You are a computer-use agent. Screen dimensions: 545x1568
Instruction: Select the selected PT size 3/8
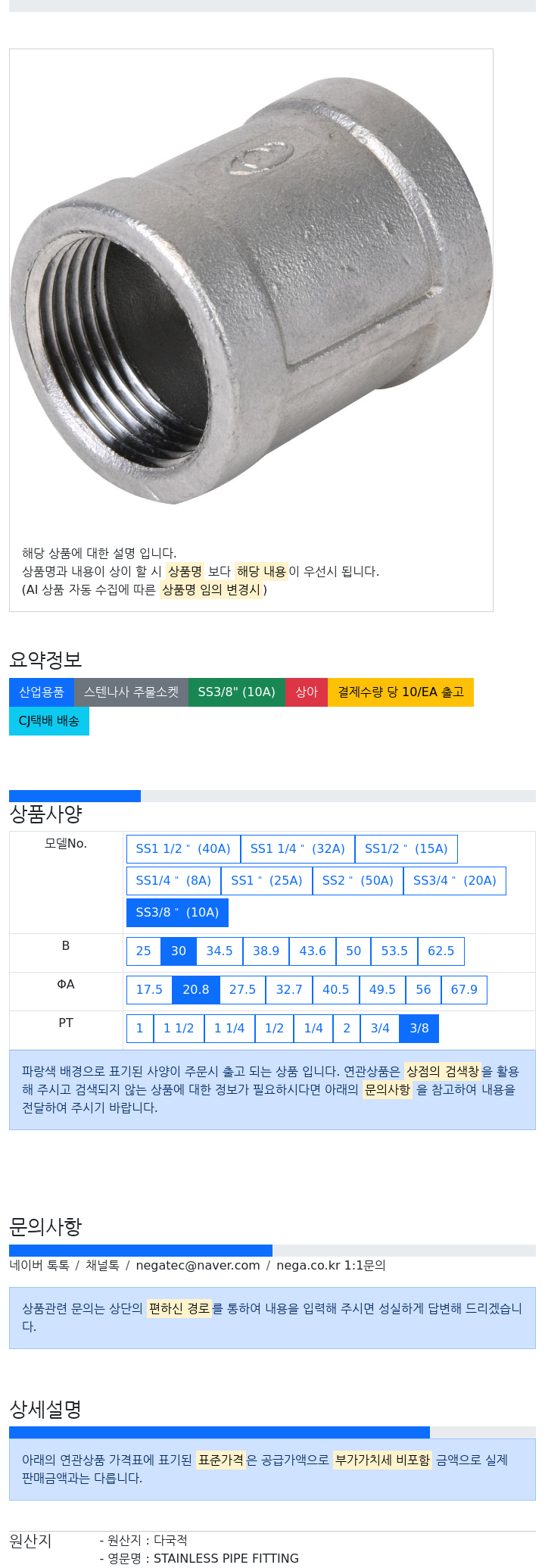[x=419, y=1028]
